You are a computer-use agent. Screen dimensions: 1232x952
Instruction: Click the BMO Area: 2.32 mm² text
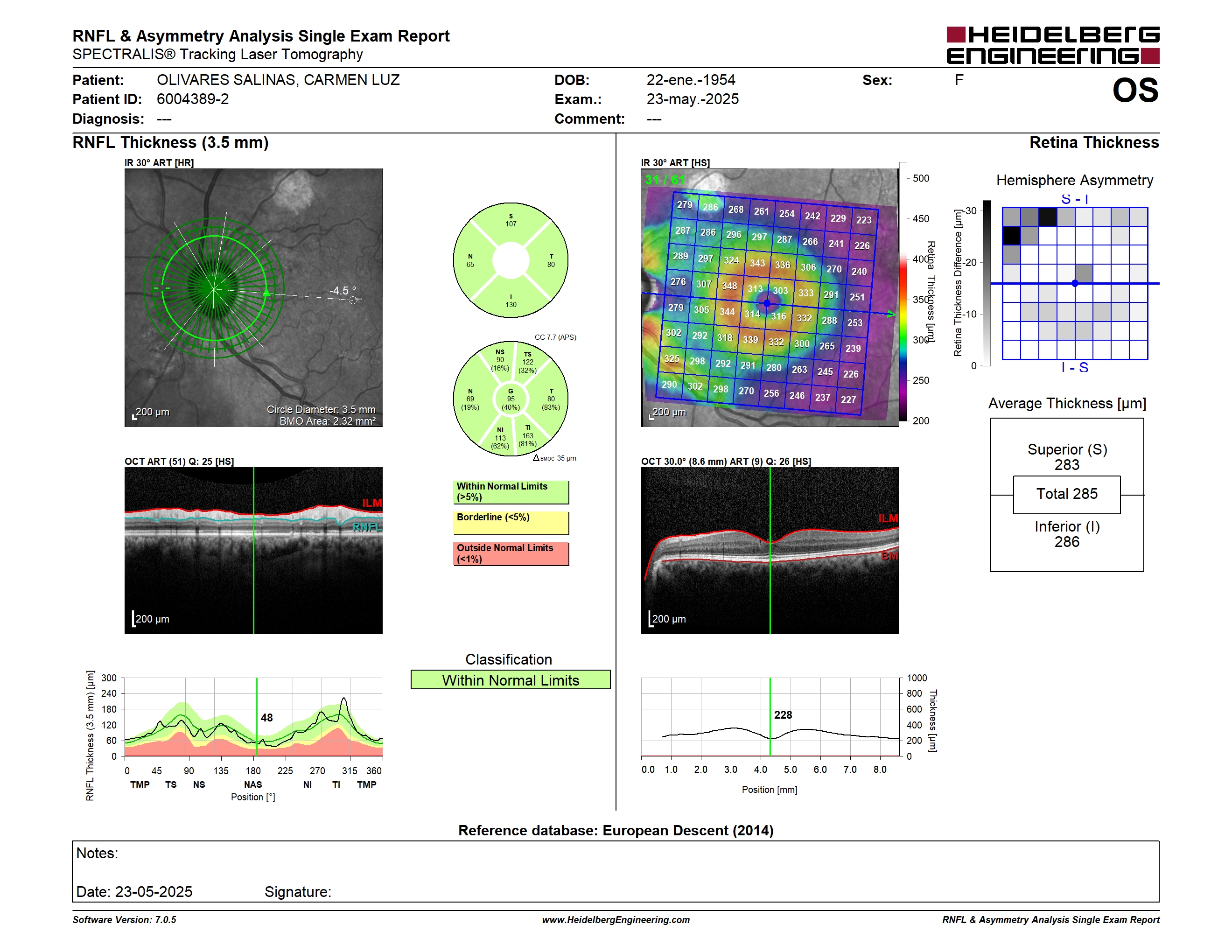328,421
